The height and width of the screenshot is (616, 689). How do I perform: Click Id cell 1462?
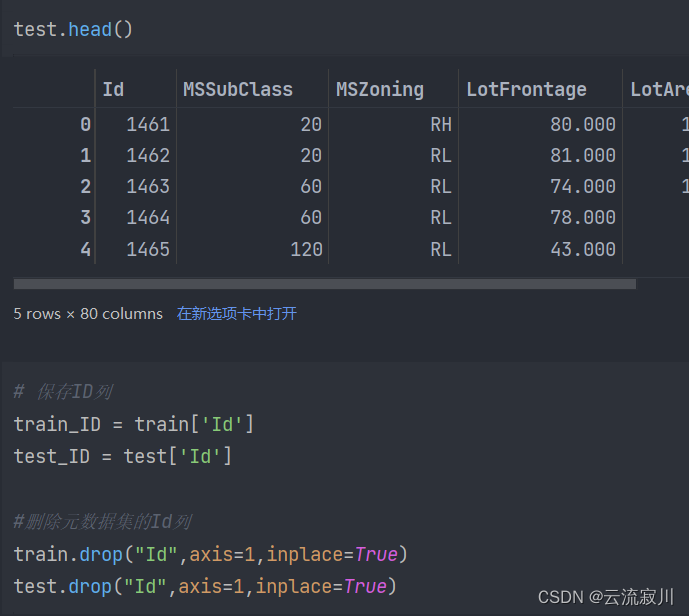tap(148, 156)
